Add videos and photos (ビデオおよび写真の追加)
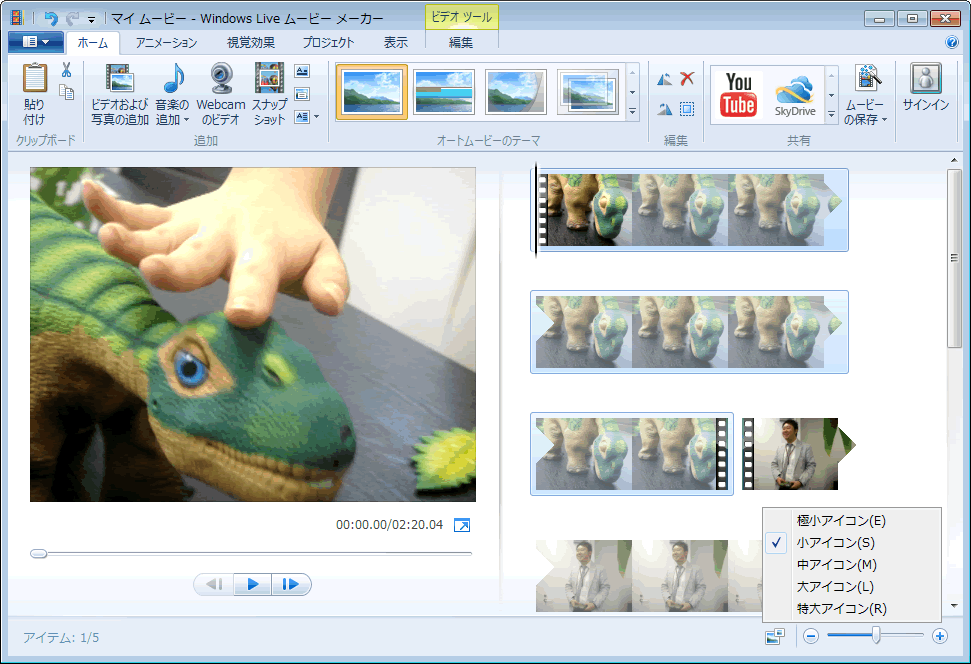The width and height of the screenshot is (971, 664). 119,93
